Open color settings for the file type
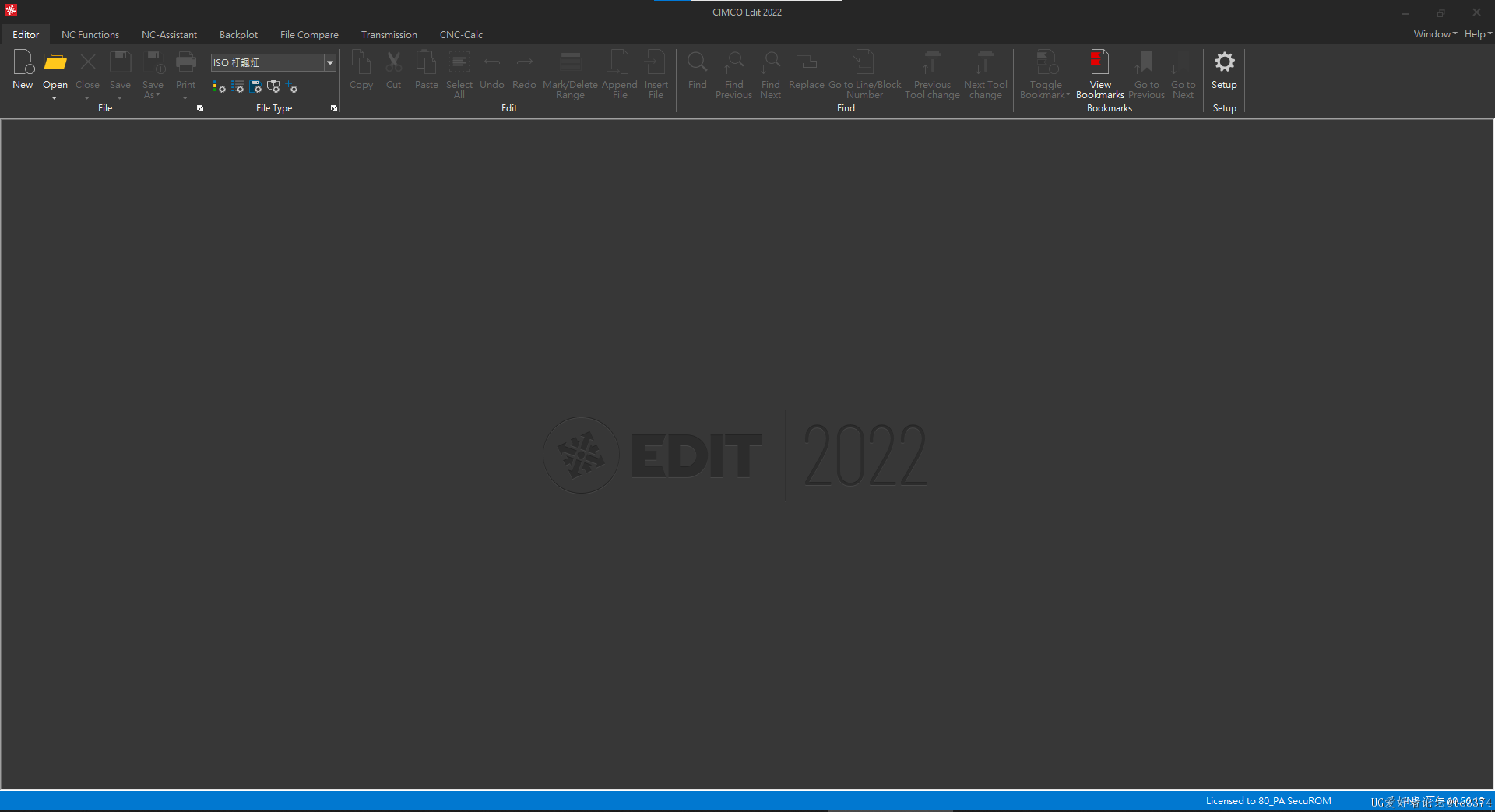 point(220,86)
